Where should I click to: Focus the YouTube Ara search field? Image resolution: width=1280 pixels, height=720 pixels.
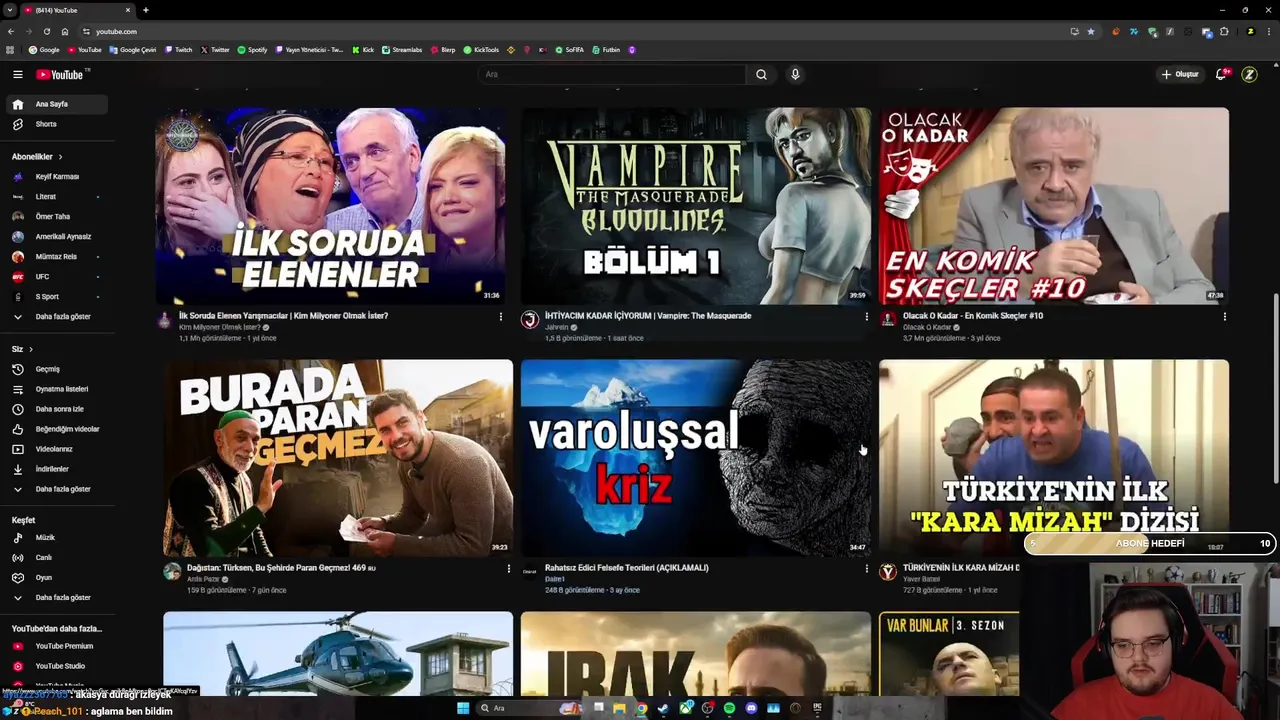pos(612,74)
